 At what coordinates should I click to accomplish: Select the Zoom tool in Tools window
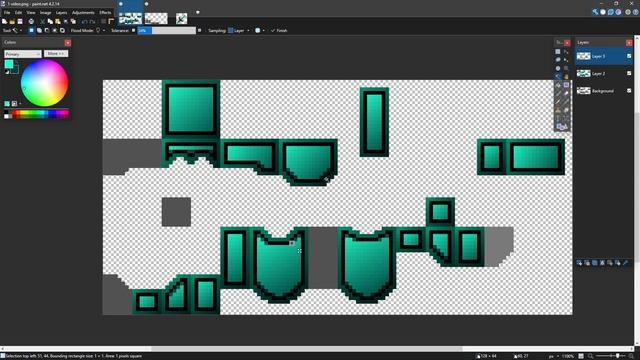[x=566, y=68]
